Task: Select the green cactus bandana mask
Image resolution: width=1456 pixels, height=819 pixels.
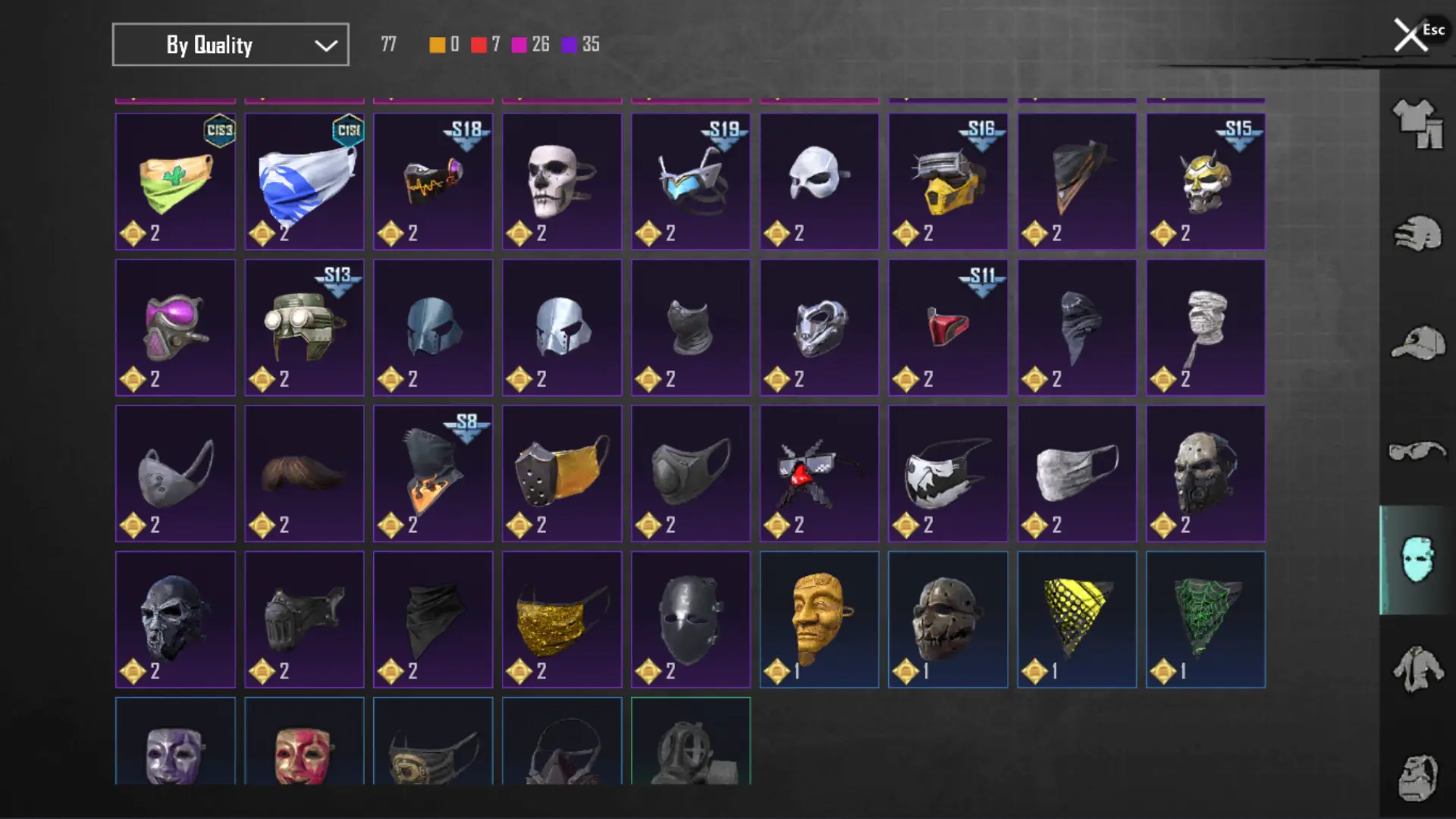Action: (175, 181)
